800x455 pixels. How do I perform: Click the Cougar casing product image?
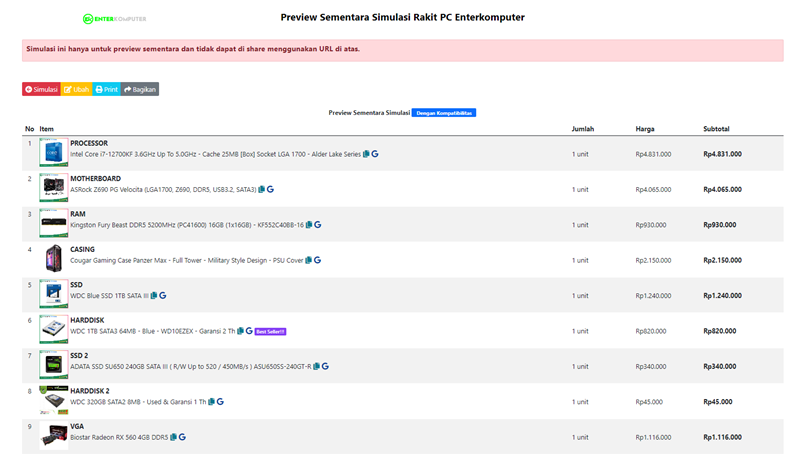tap(54, 258)
